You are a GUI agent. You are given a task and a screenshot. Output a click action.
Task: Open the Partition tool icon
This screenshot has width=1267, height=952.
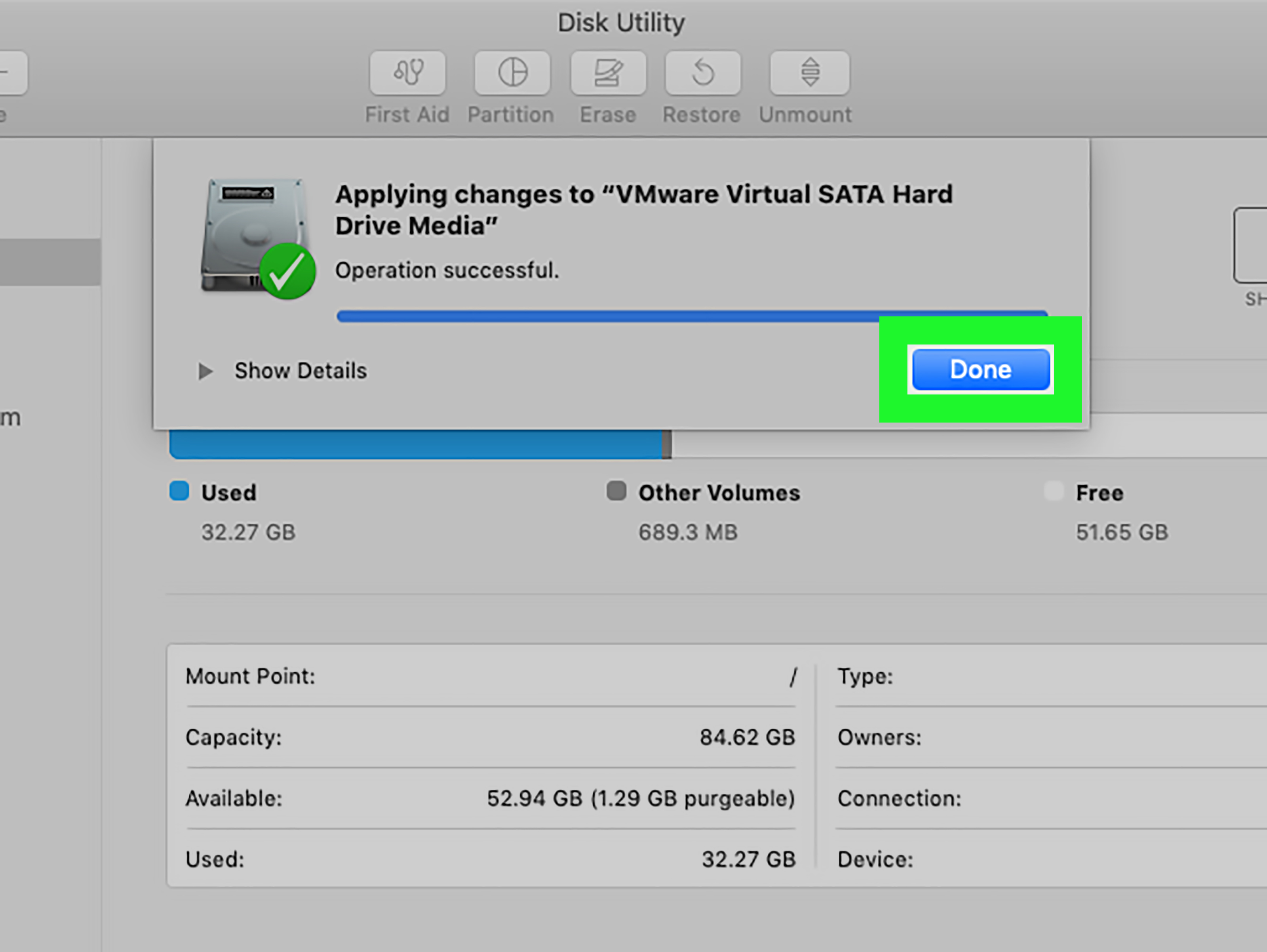point(512,73)
